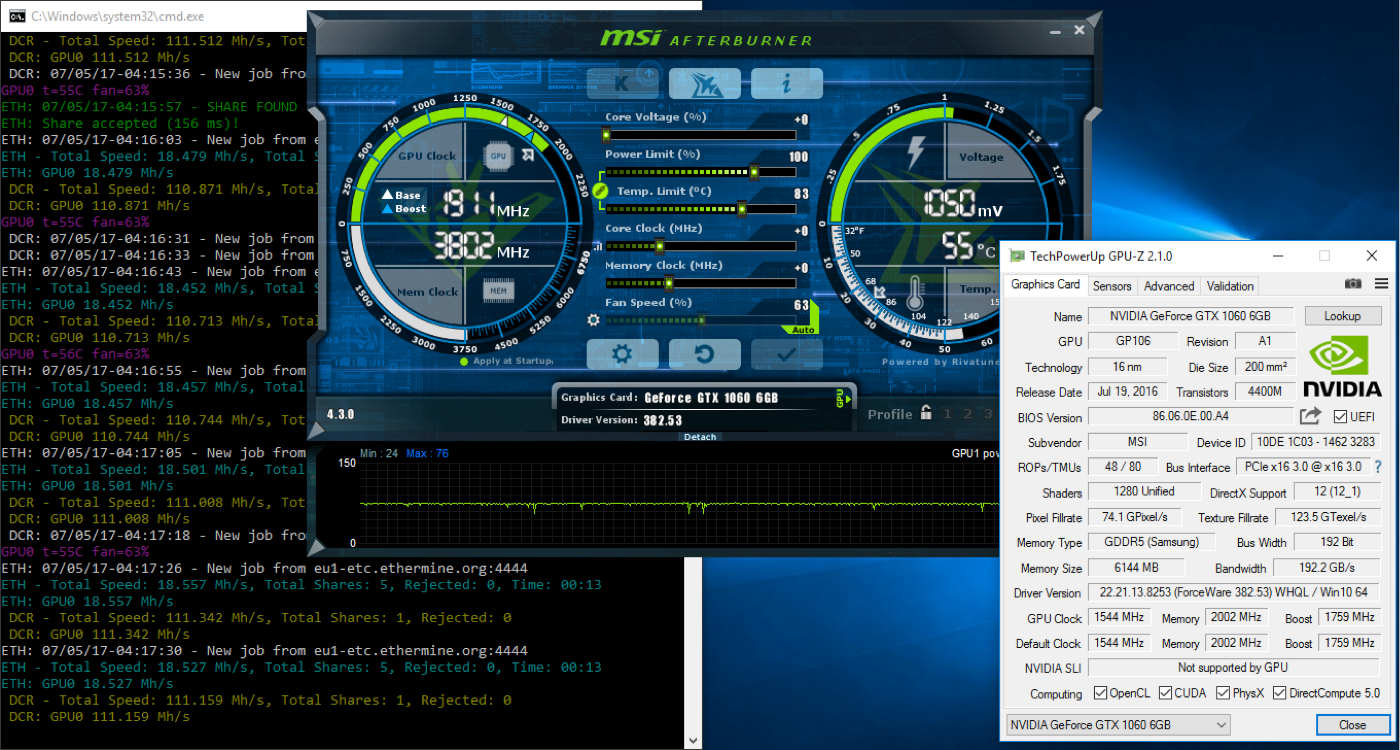The width and height of the screenshot is (1400, 750).
Task: Click the BIOS Version field in GPU-Z
Action: coord(1191,417)
